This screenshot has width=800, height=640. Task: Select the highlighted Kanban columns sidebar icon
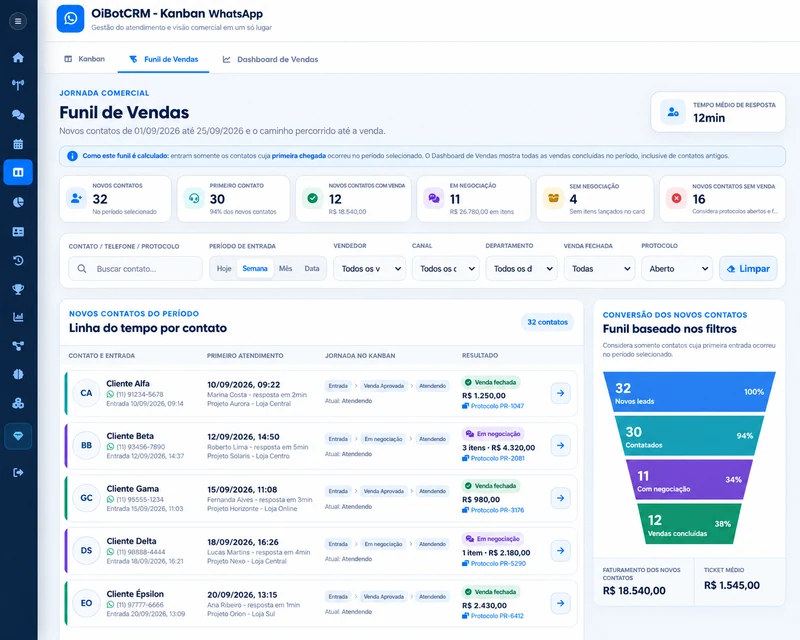click(18, 173)
